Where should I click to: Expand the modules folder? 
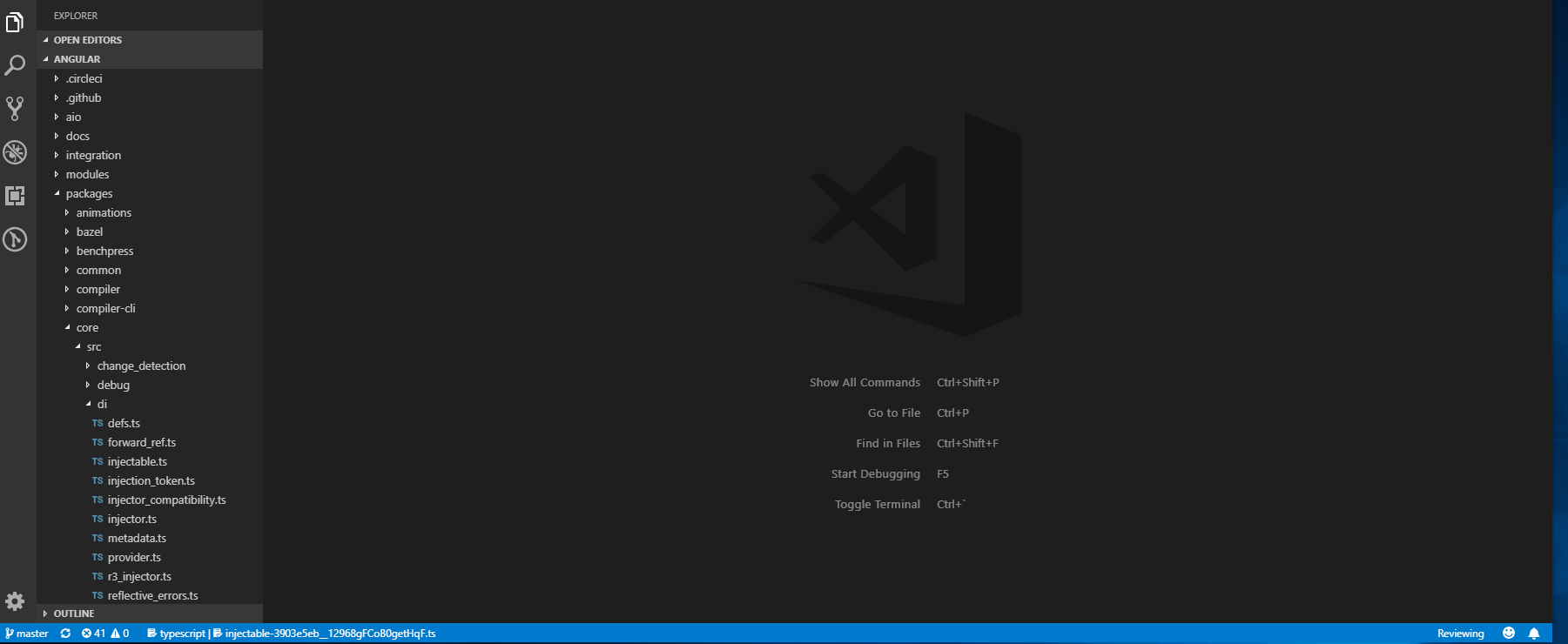[x=150, y=174]
